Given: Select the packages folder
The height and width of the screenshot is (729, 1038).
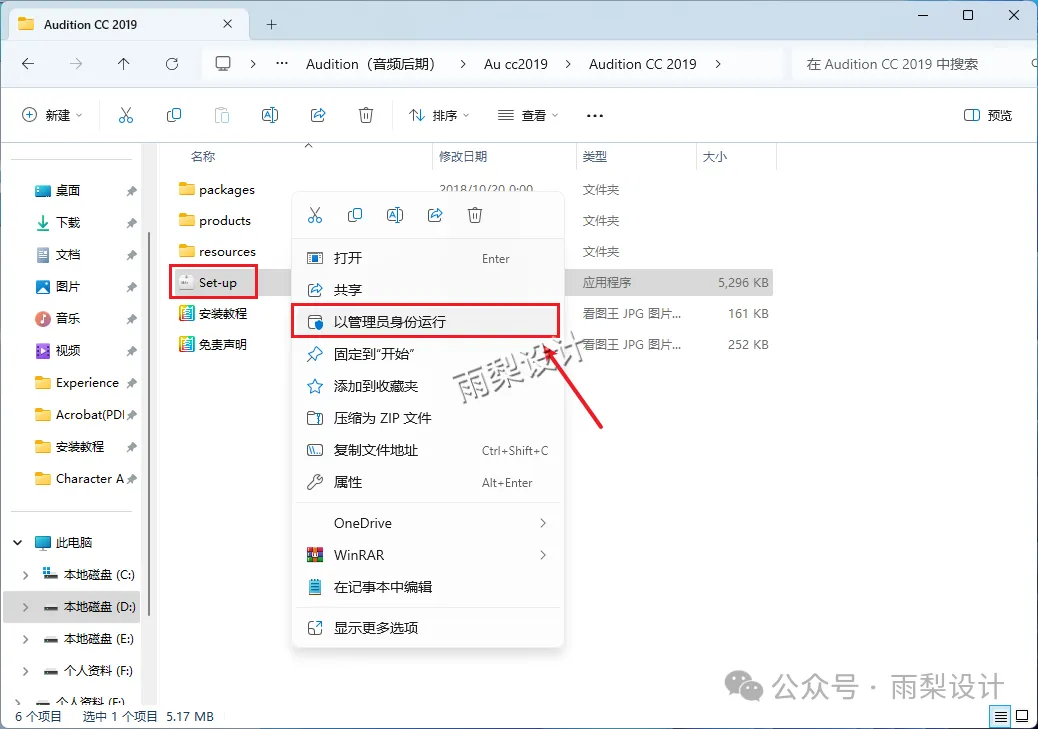Looking at the screenshot, I should 216,189.
